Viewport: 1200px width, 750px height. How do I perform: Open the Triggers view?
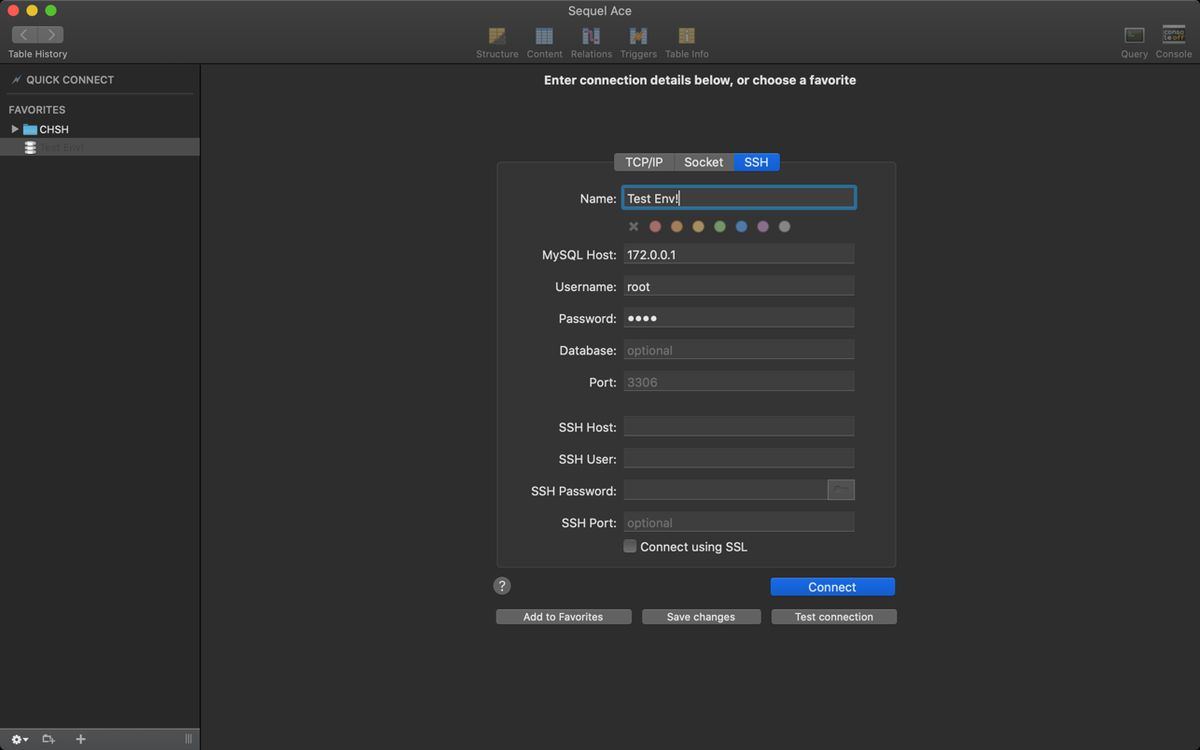pos(638,42)
